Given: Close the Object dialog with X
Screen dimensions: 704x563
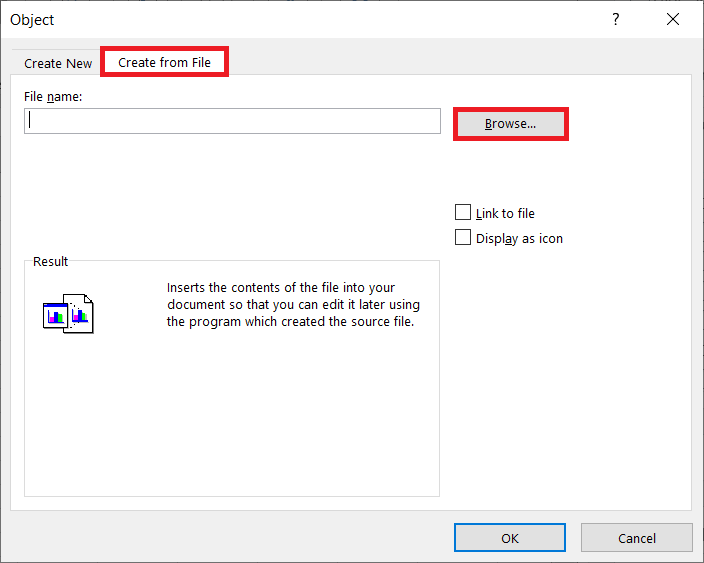Looking at the screenshot, I should click(671, 19).
